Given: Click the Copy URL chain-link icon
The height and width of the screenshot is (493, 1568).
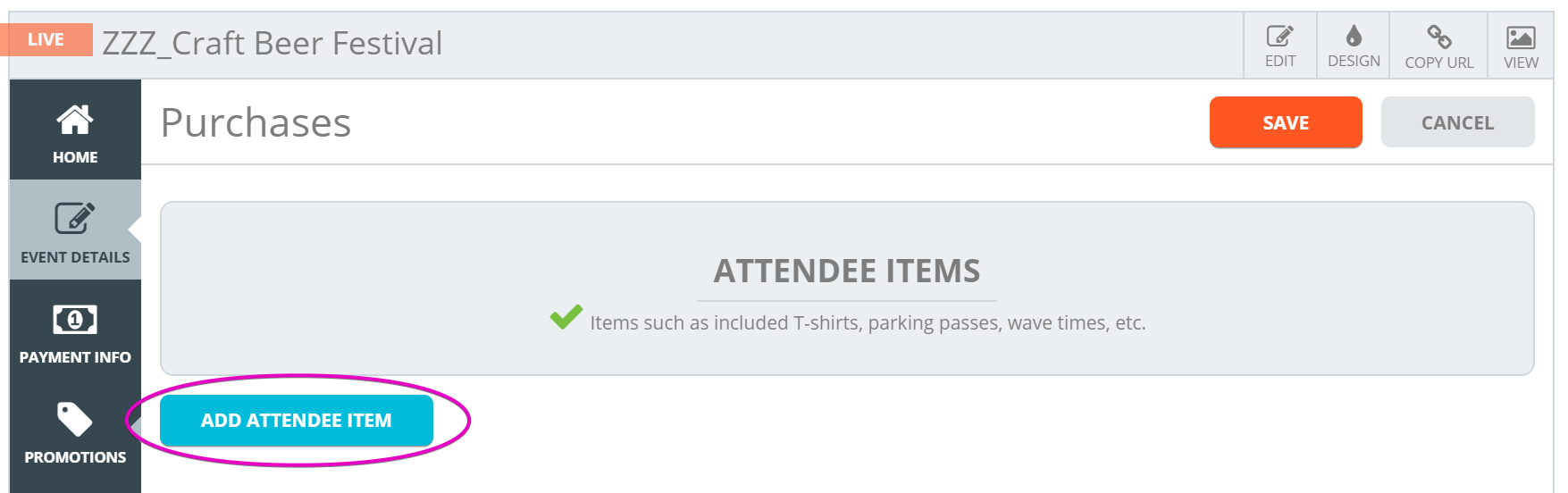Looking at the screenshot, I should coord(1438,37).
